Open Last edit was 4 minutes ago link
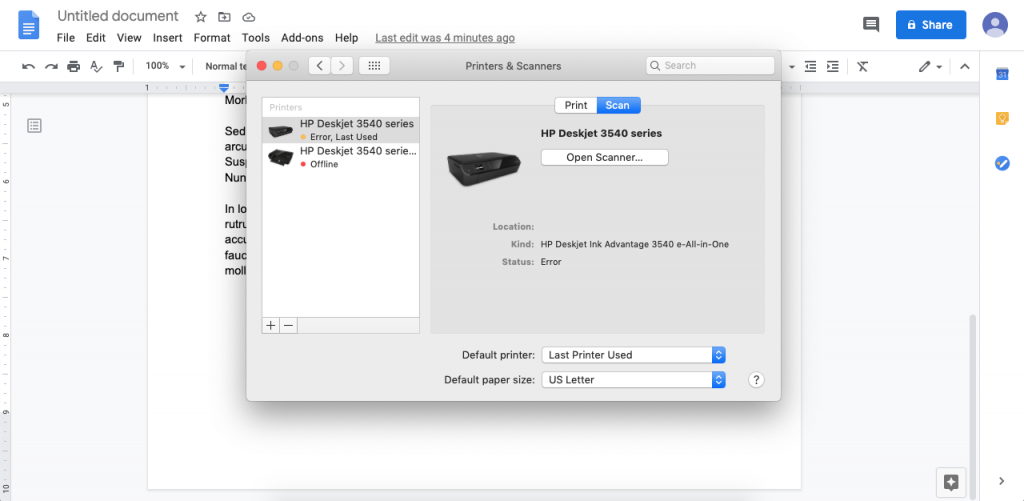Image resolution: width=1024 pixels, height=501 pixels. click(445, 38)
